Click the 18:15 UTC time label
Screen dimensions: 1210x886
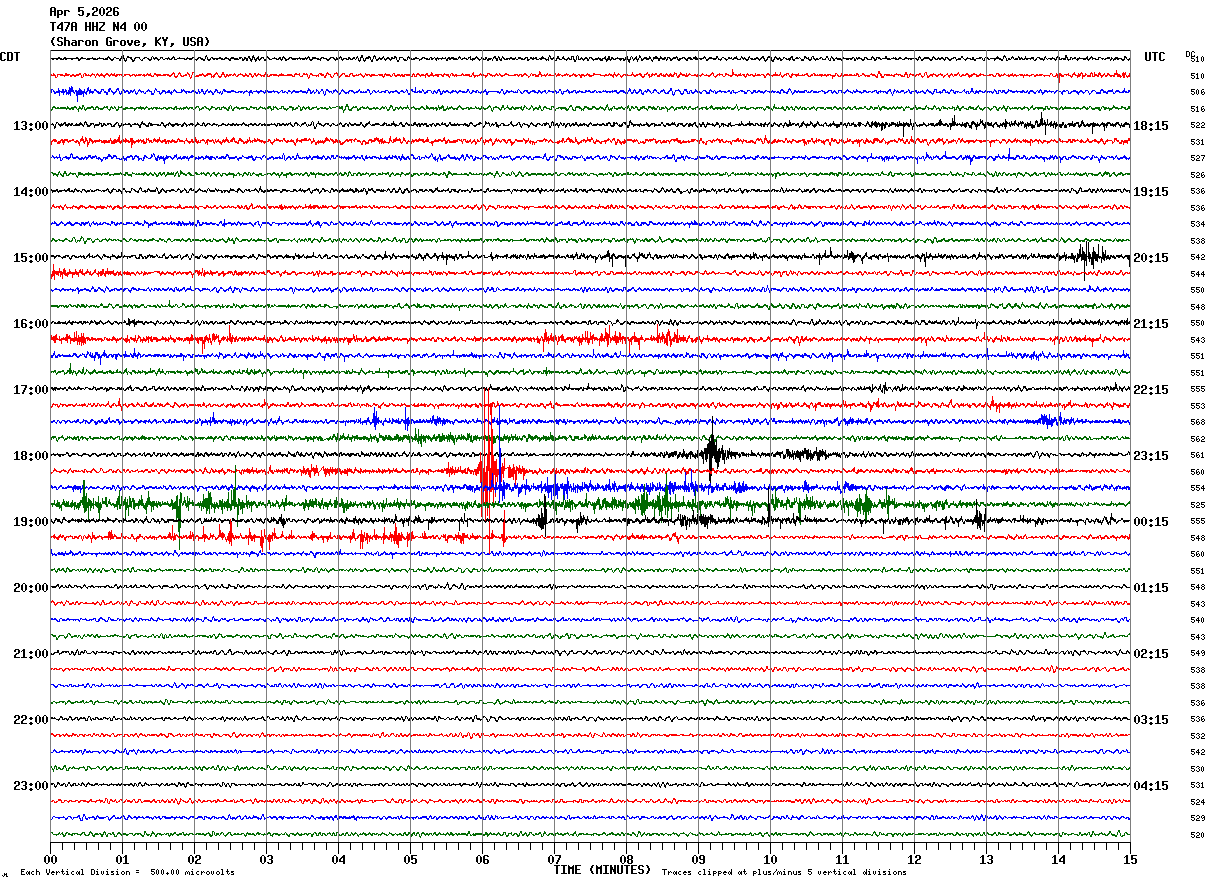tap(1151, 126)
